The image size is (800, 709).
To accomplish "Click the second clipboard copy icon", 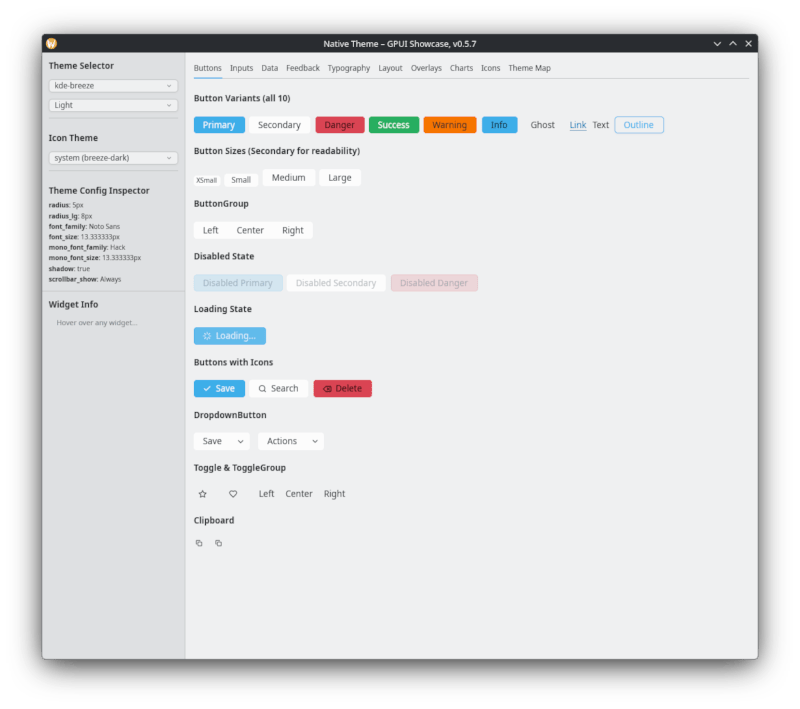I will [x=218, y=543].
